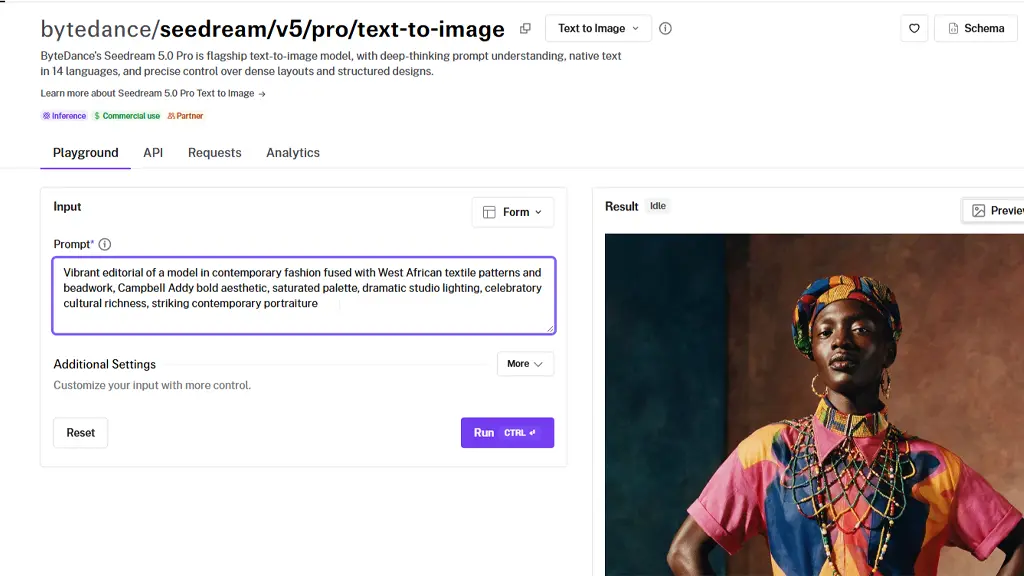1024x576 pixels.
Task: Show the Prompt info tooltip icon
Action: coord(104,244)
